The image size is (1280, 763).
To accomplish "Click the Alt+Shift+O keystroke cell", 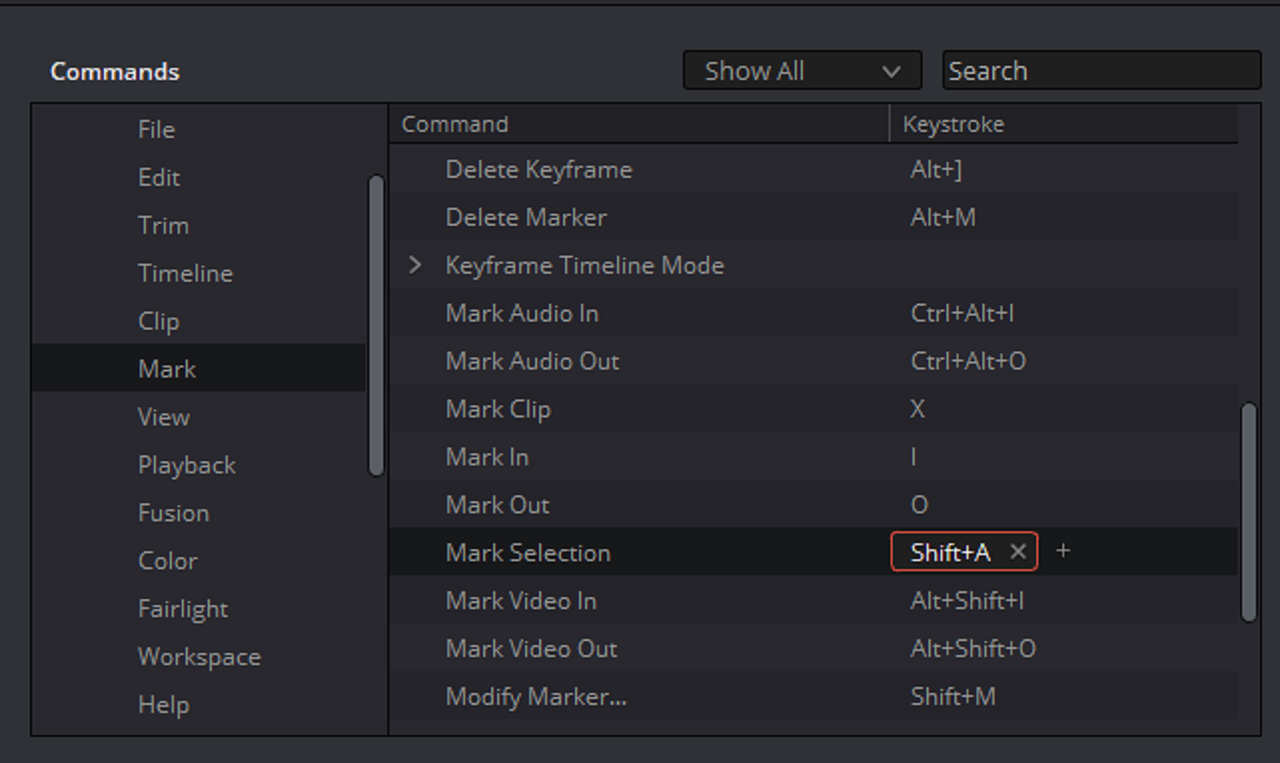I will [x=973, y=649].
